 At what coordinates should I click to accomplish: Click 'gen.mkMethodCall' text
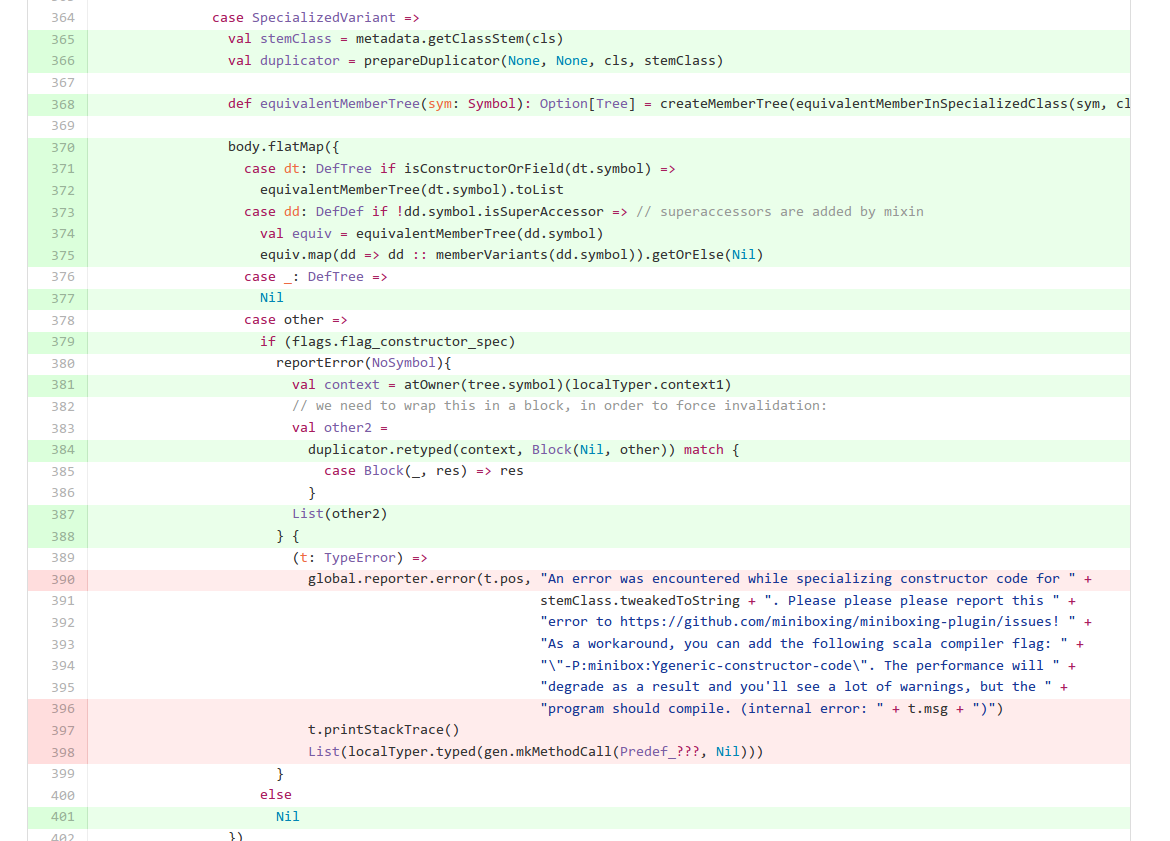tap(548, 752)
